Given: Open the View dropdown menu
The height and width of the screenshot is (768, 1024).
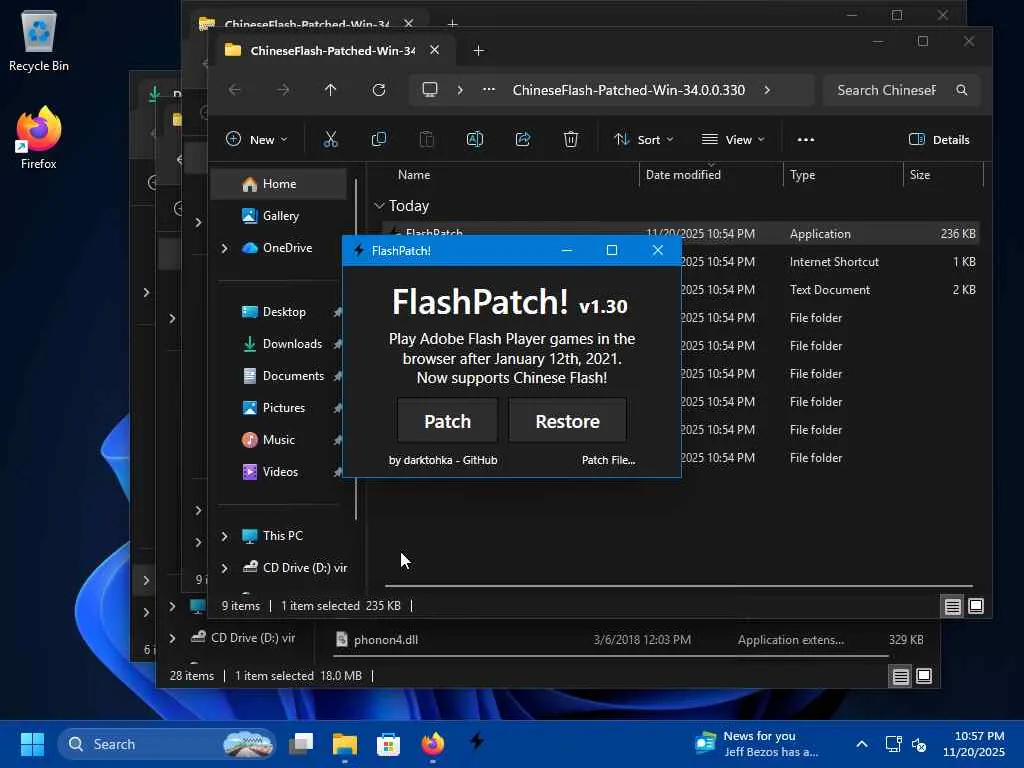Looking at the screenshot, I should pos(732,139).
